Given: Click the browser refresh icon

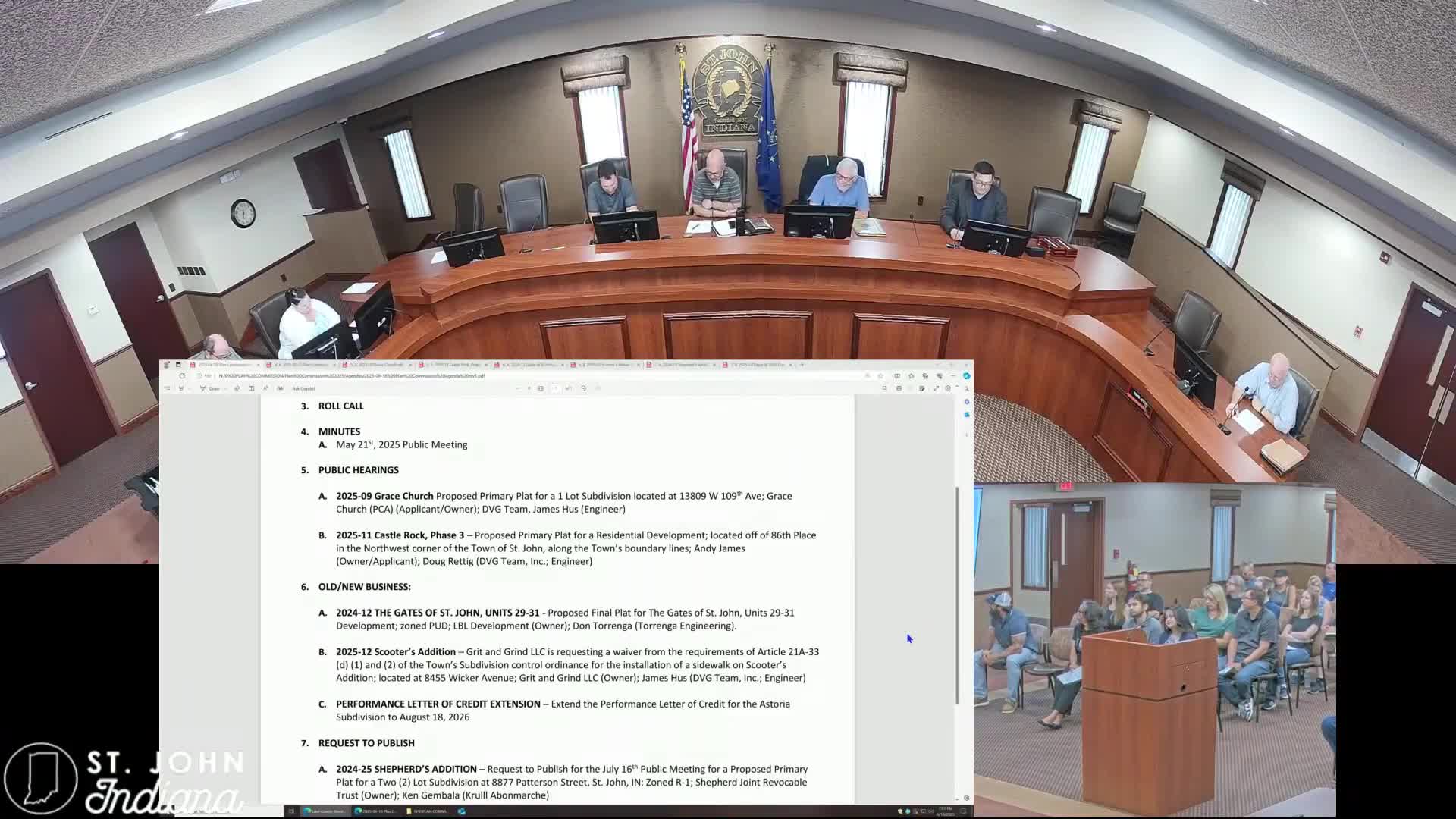Looking at the screenshot, I should [x=182, y=375].
